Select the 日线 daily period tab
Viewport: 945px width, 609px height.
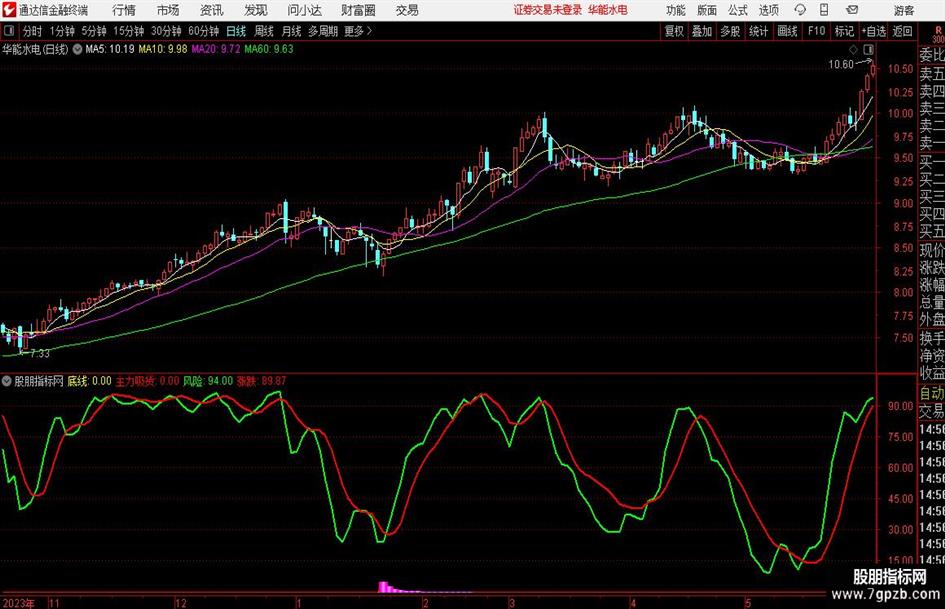(x=236, y=31)
